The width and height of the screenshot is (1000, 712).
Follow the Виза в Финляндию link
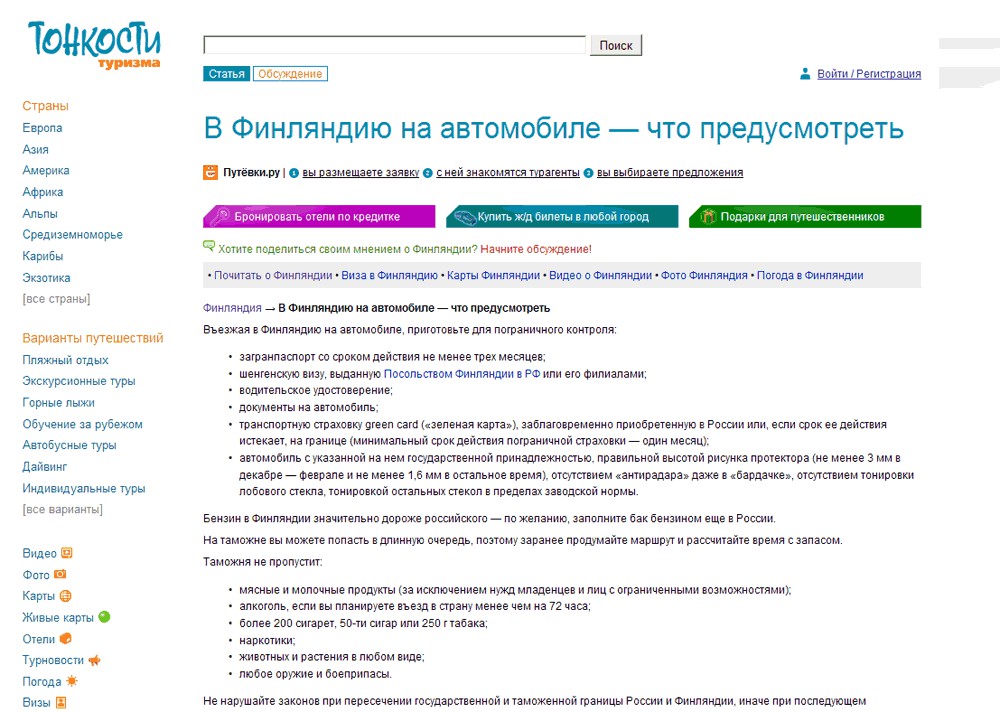389,276
